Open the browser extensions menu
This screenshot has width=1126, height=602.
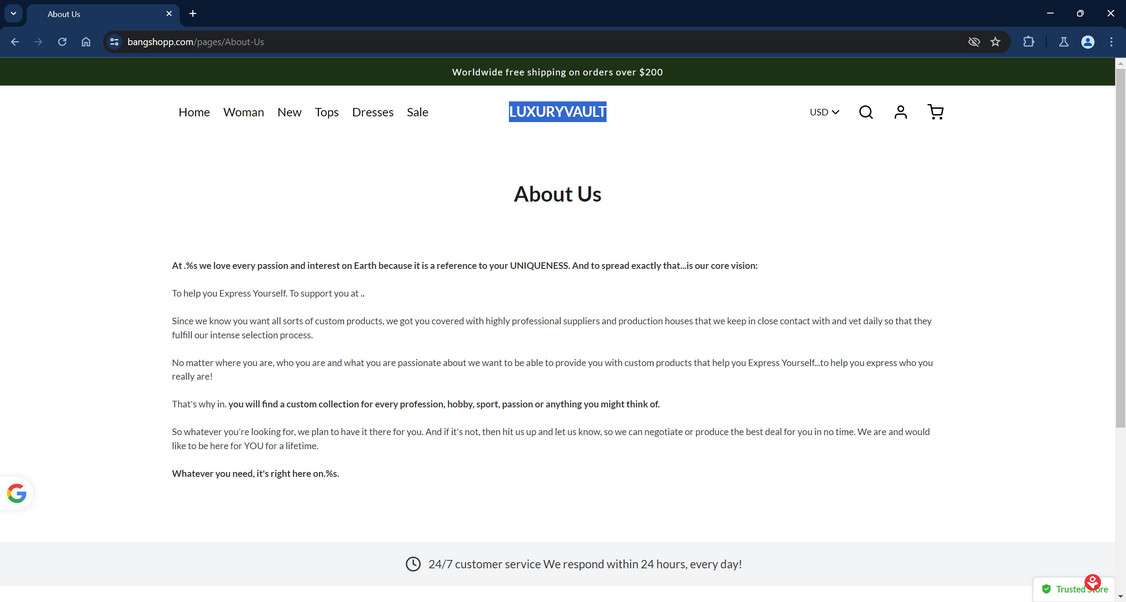pos(1028,42)
